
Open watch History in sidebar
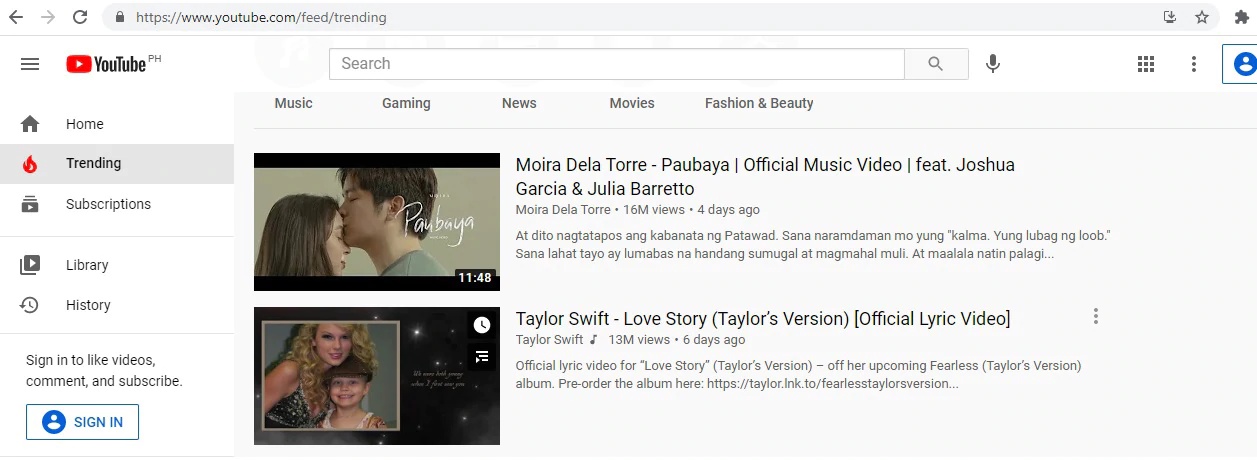click(88, 305)
